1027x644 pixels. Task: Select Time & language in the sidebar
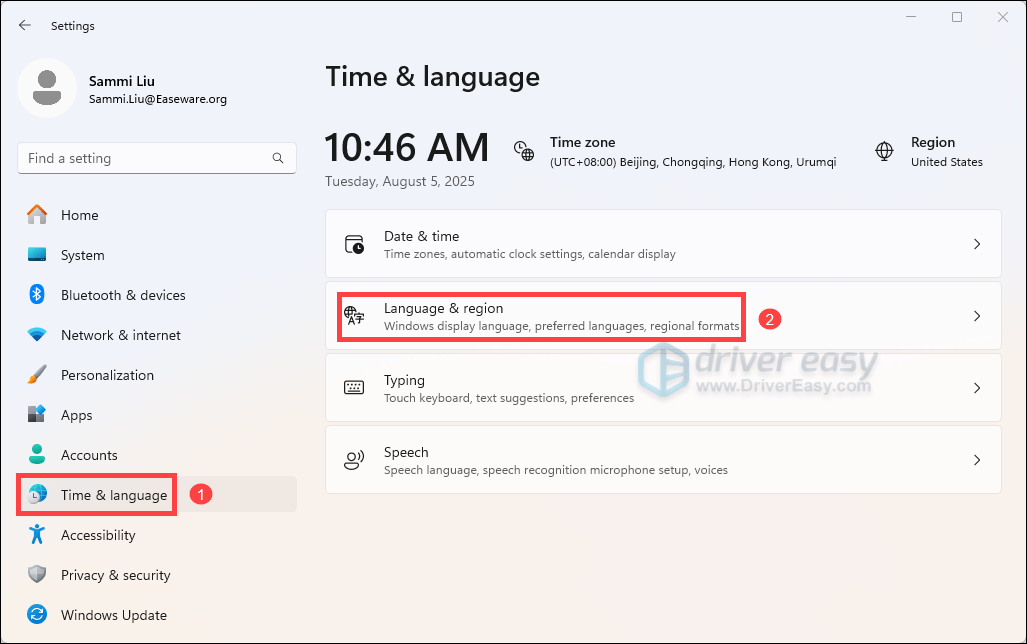click(x=95, y=494)
